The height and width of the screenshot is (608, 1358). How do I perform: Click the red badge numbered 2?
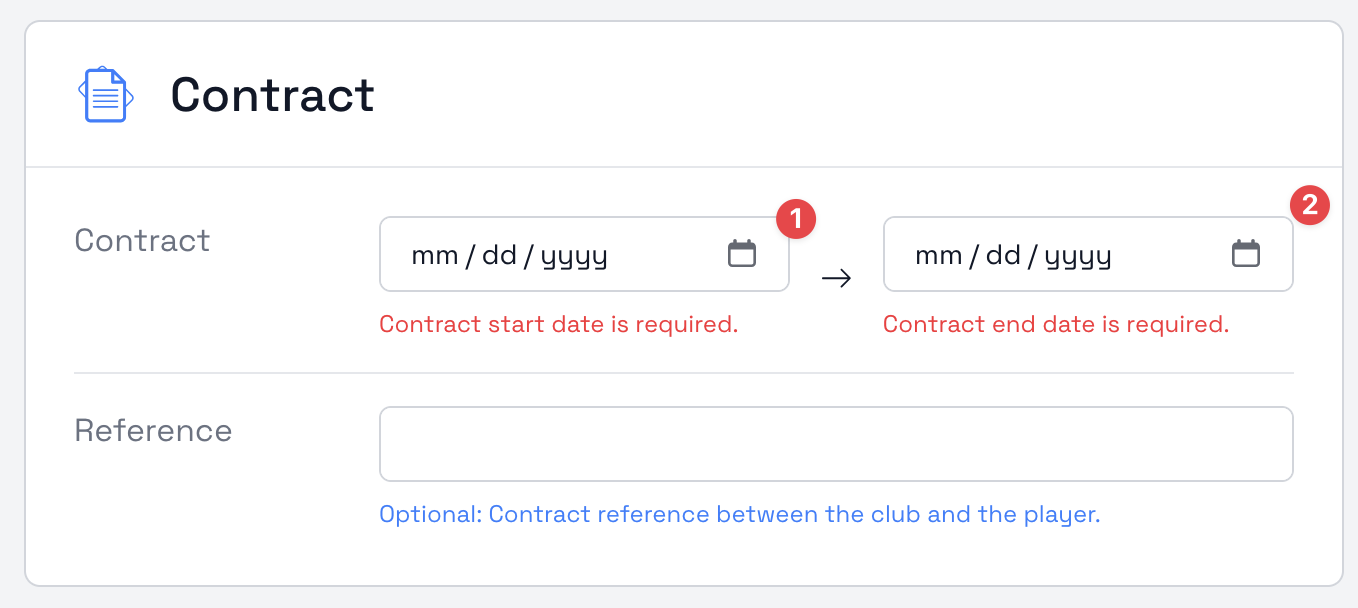(x=1310, y=207)
